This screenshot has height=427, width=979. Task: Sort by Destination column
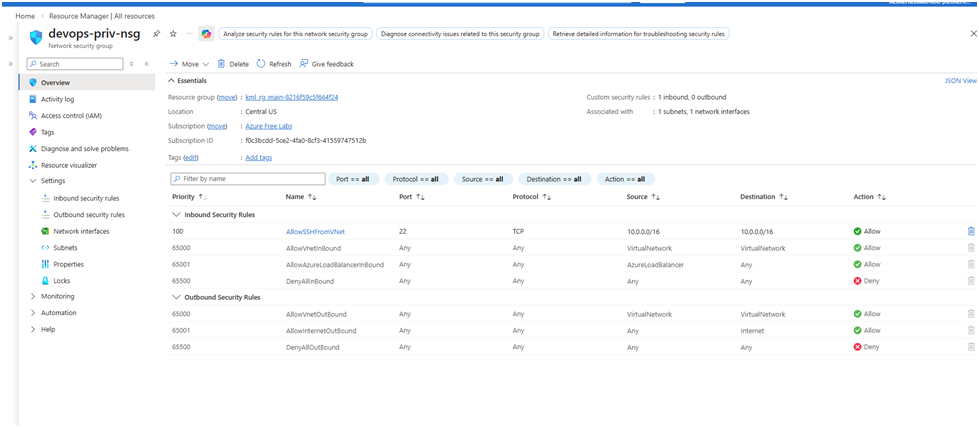[764, 197]
